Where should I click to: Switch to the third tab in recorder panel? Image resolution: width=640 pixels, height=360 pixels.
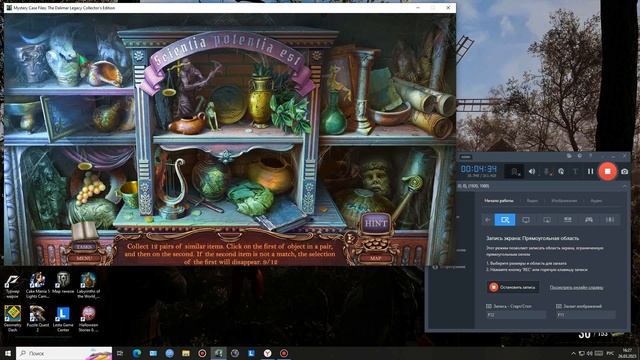click(564, 201)
